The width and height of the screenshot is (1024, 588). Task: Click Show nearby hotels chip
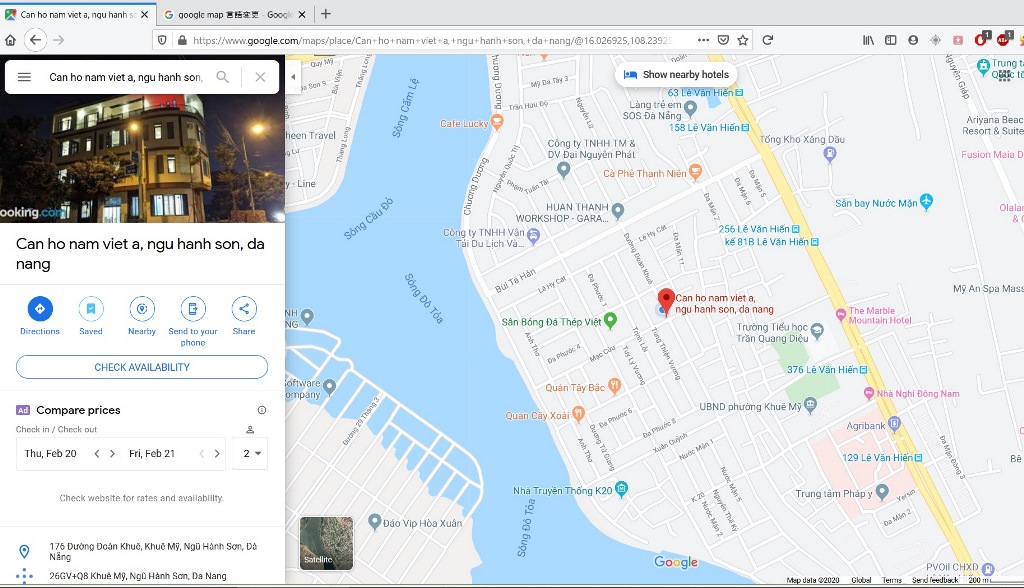[x=676, y=75]
